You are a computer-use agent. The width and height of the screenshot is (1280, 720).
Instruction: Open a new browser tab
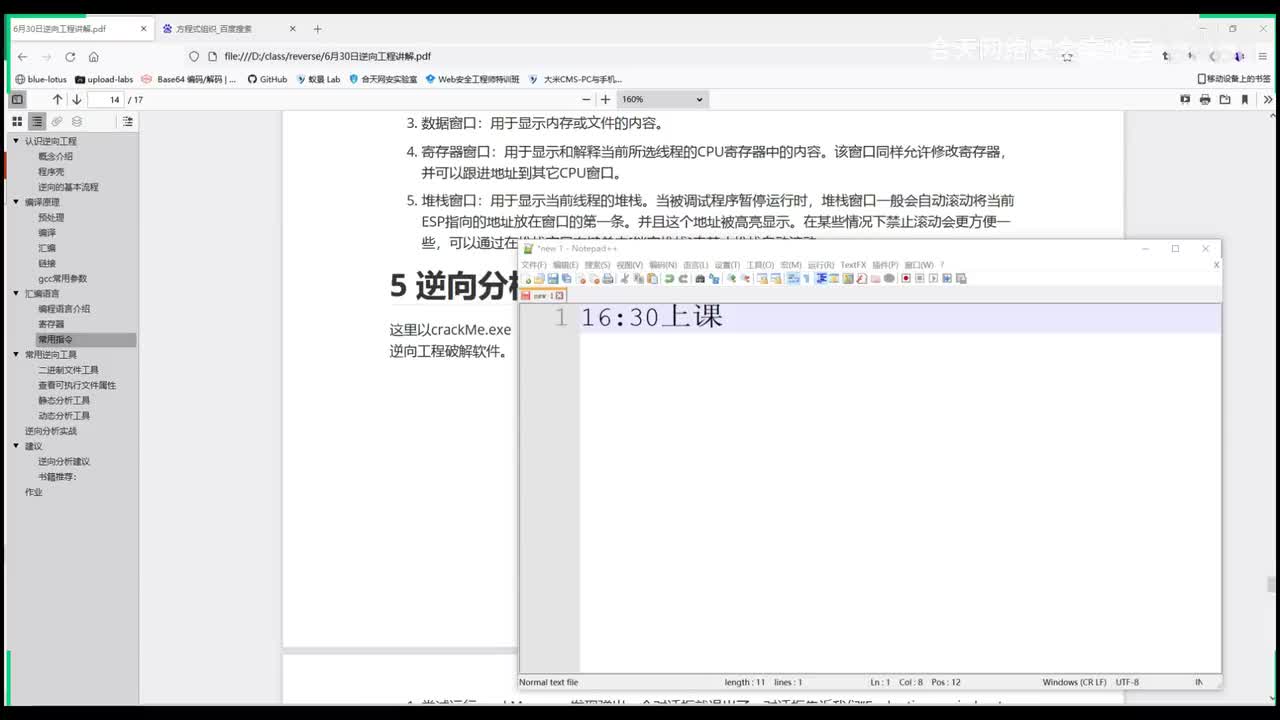pyautogui.click(x=317, y=29)
